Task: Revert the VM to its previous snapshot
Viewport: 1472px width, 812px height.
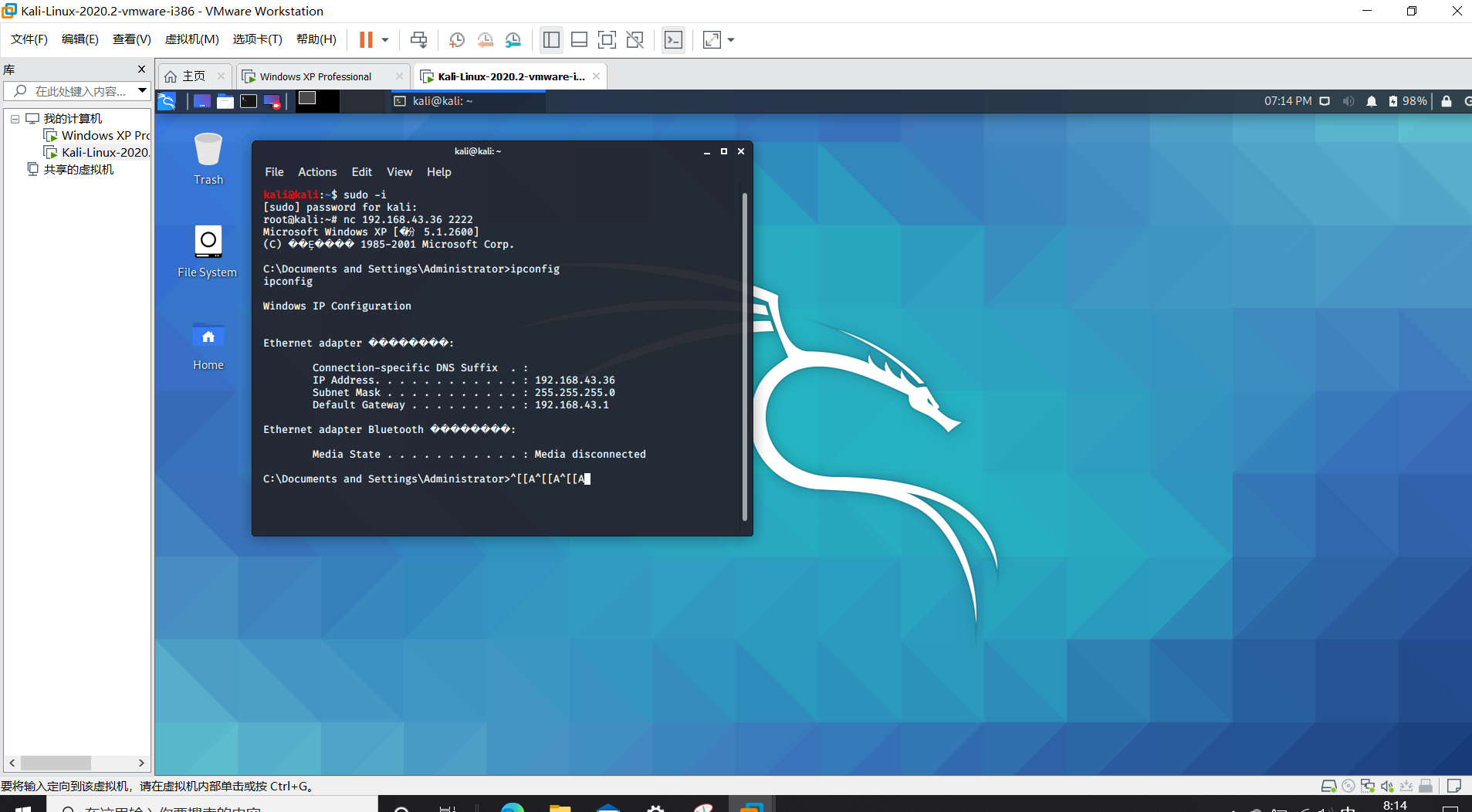Action: tap(485, 40)
